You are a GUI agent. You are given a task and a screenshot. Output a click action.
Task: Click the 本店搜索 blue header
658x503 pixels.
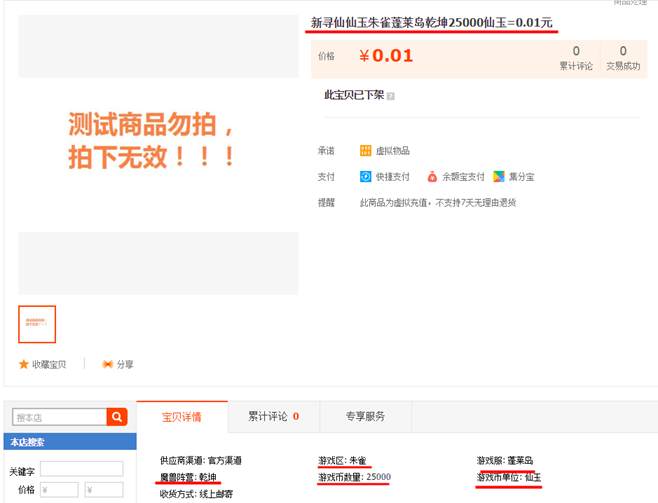click(70, 442)
